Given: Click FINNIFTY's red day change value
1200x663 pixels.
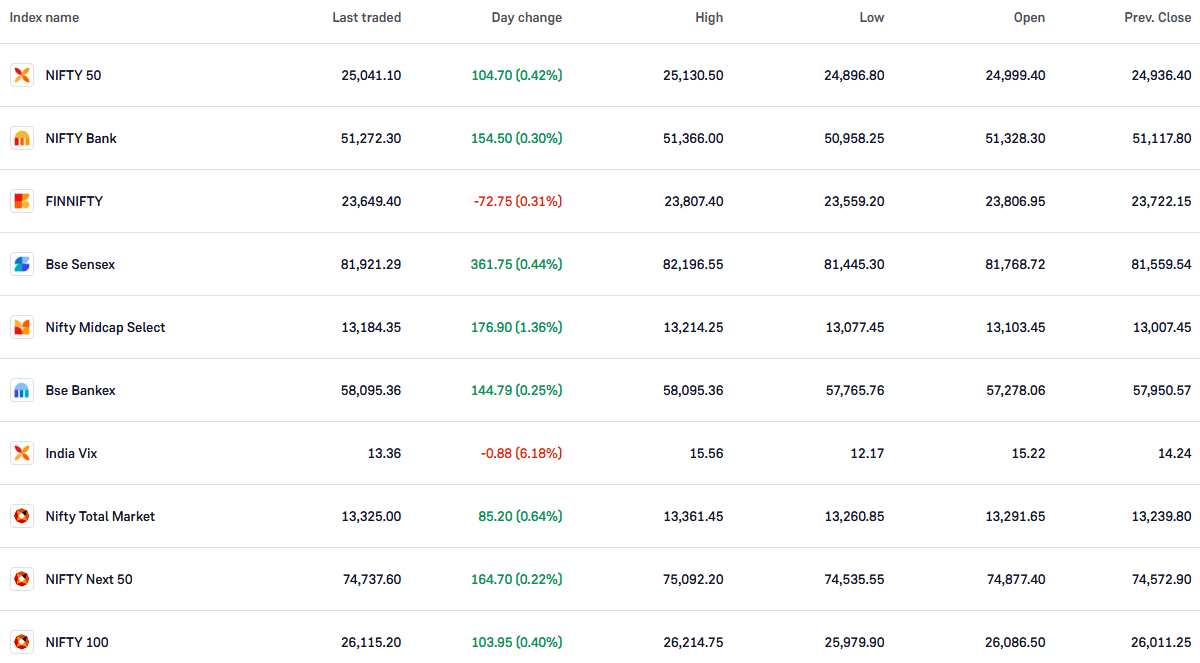Looking at the screenshot, I should pyautogui.click(x=517, y=201).
